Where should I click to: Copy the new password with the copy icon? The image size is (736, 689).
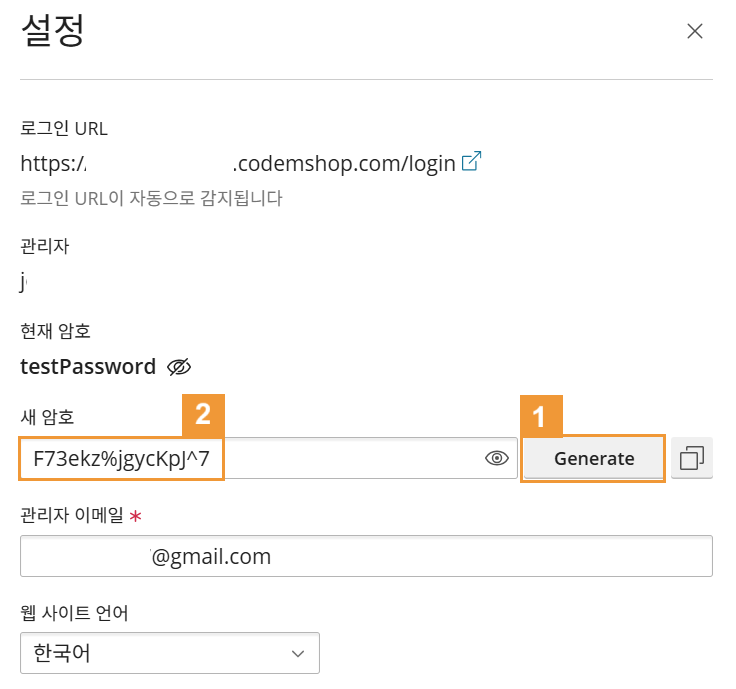(x=691, y=458)
